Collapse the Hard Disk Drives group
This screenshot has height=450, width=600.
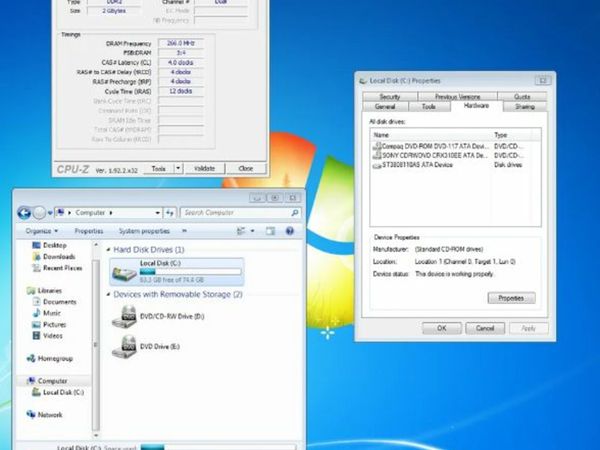click(109, 250)
